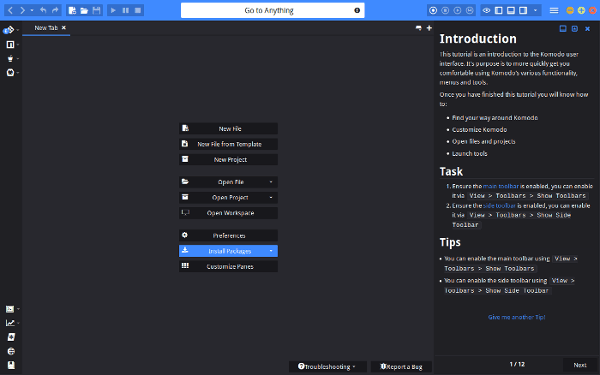Screen dimensions: 600x375
Task: Open the Yarn sidebar icon
Action: (x=10, y=72)
